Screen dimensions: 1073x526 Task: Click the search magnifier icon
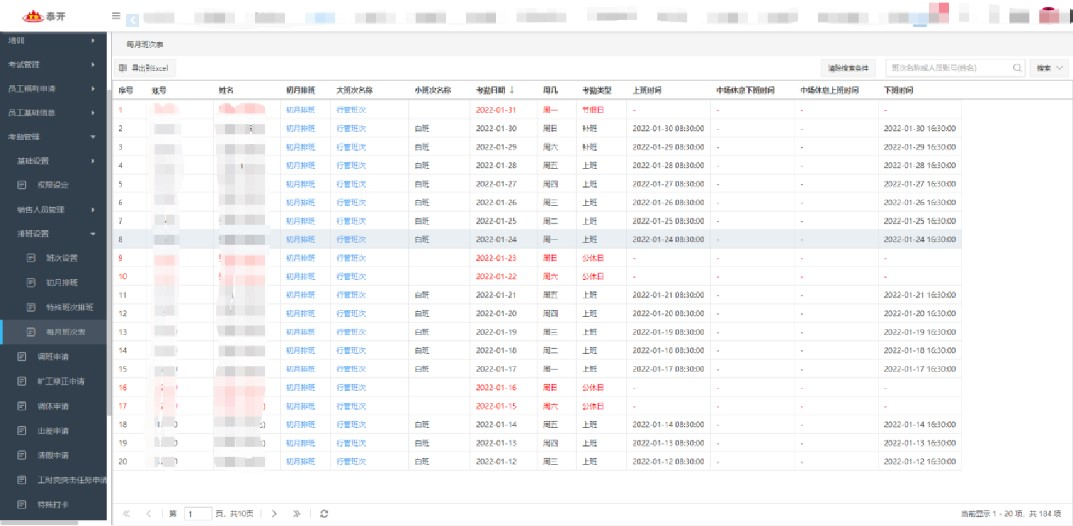pos(1018,68)
